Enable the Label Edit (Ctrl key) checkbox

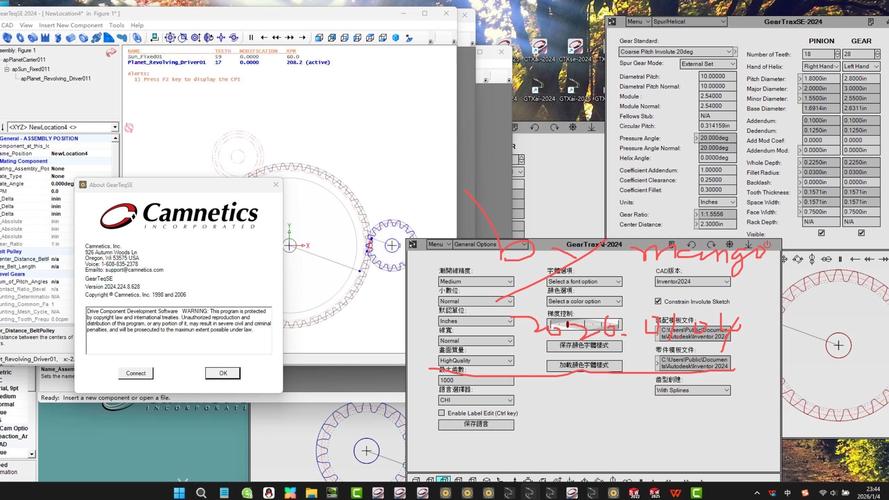441,413
